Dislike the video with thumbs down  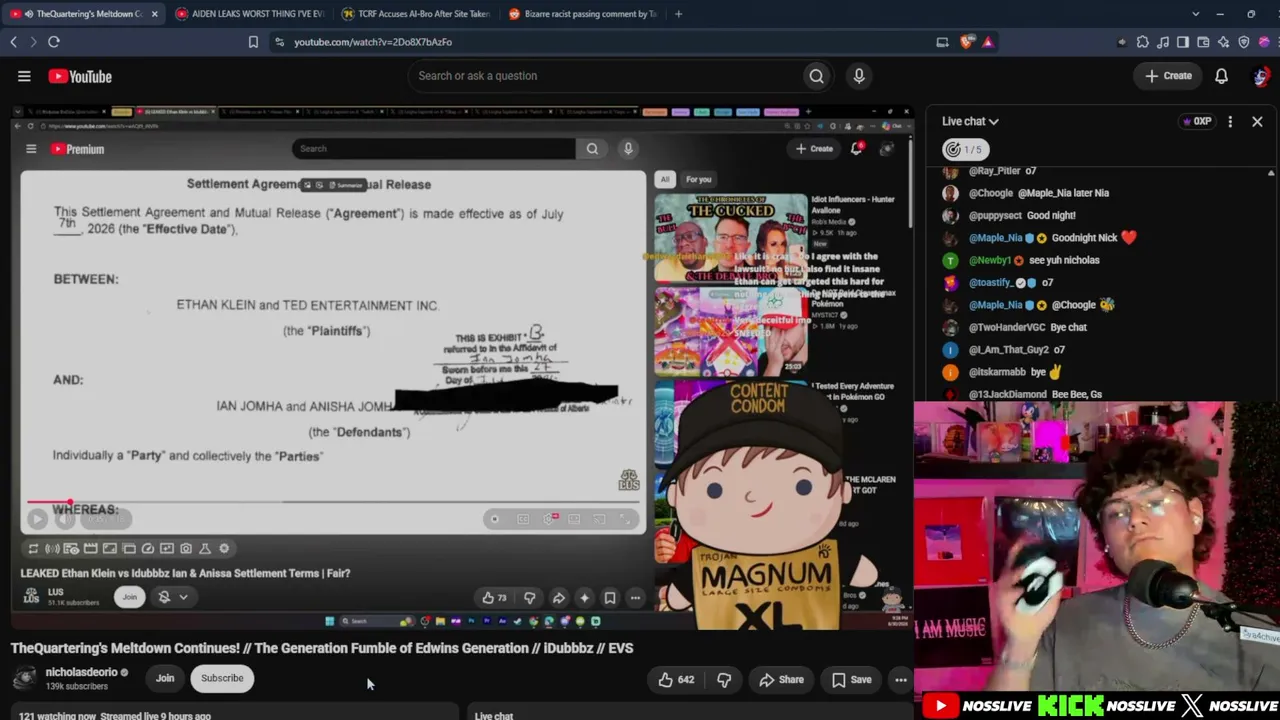(724, 680)
